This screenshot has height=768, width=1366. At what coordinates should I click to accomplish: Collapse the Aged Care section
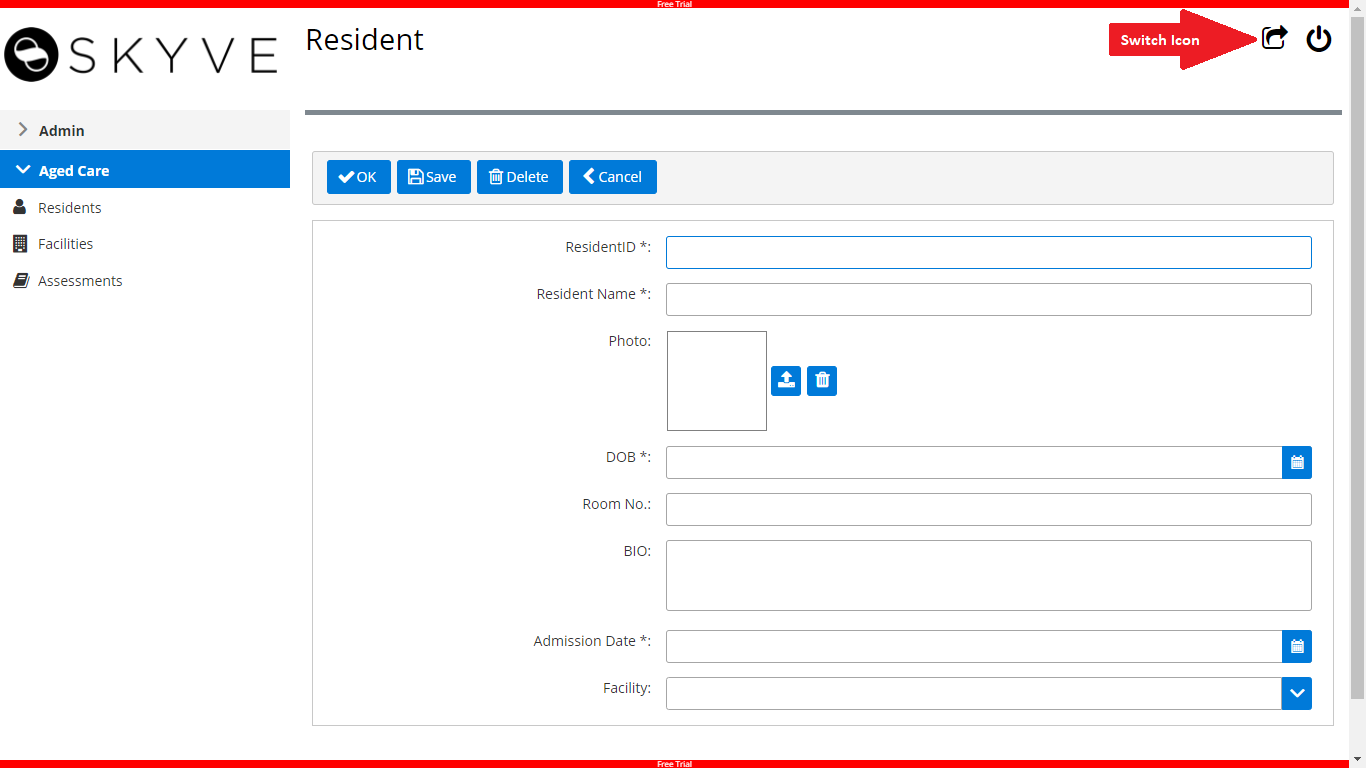pos(145,170)
